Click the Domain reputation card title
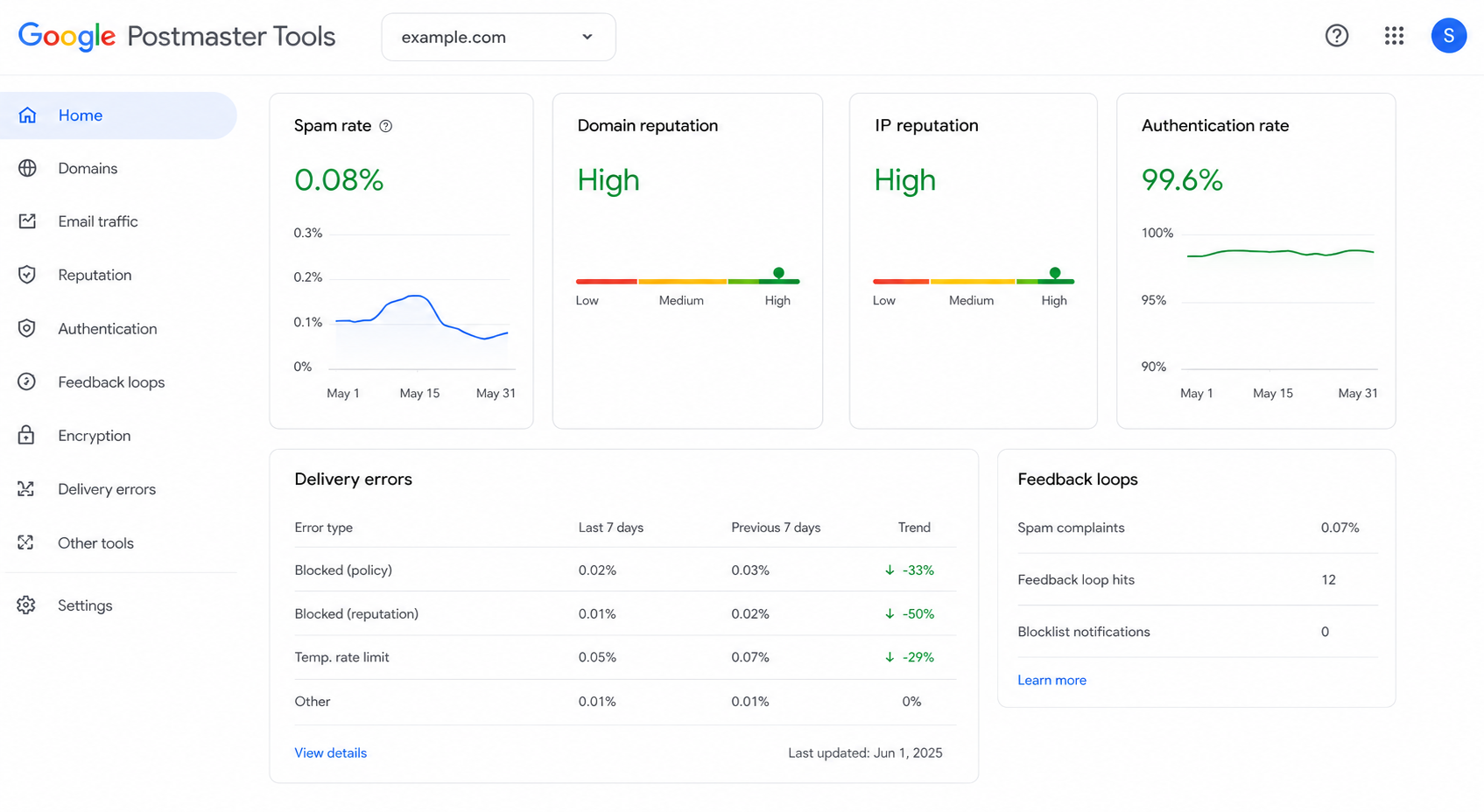1484x812 pixels. point(648,125)
